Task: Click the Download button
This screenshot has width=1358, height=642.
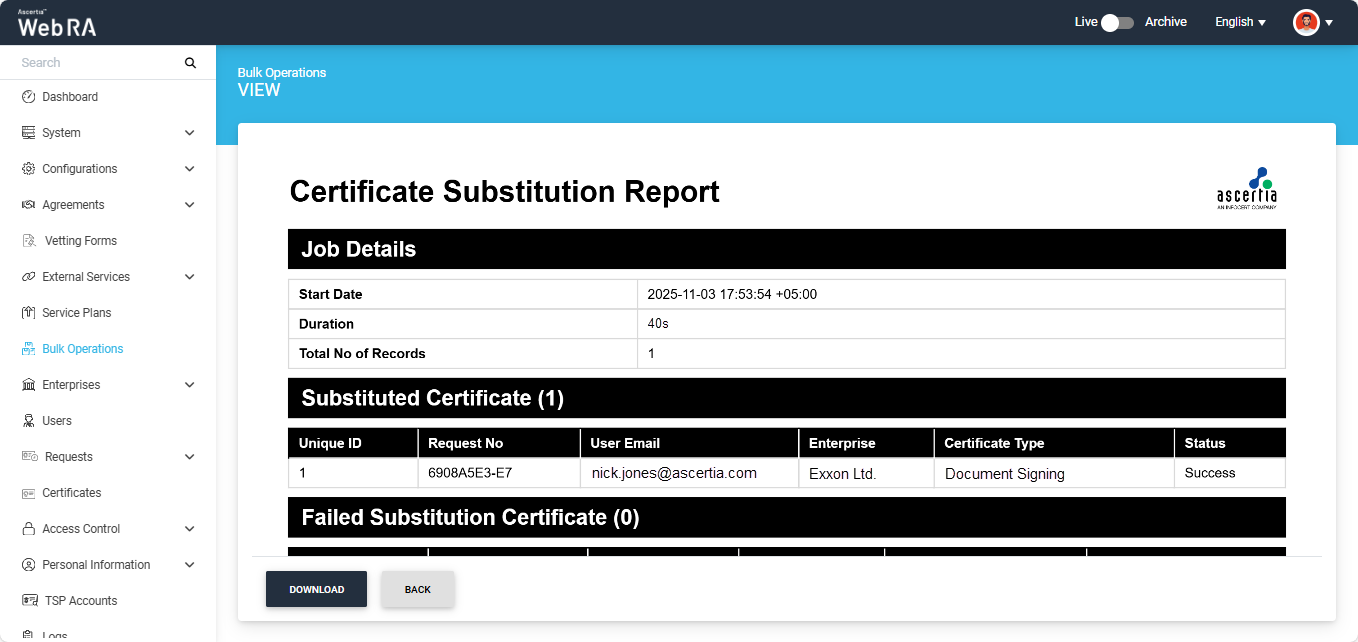Action: pyautogui.click(x=316, y=590)
